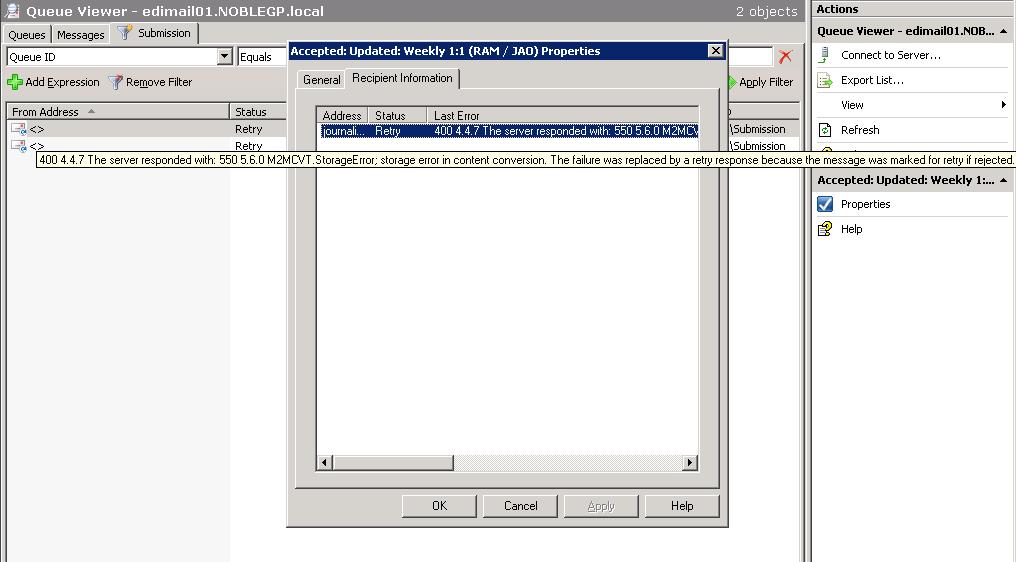Click horizontal scrollbar left arrow

(325, 463)
